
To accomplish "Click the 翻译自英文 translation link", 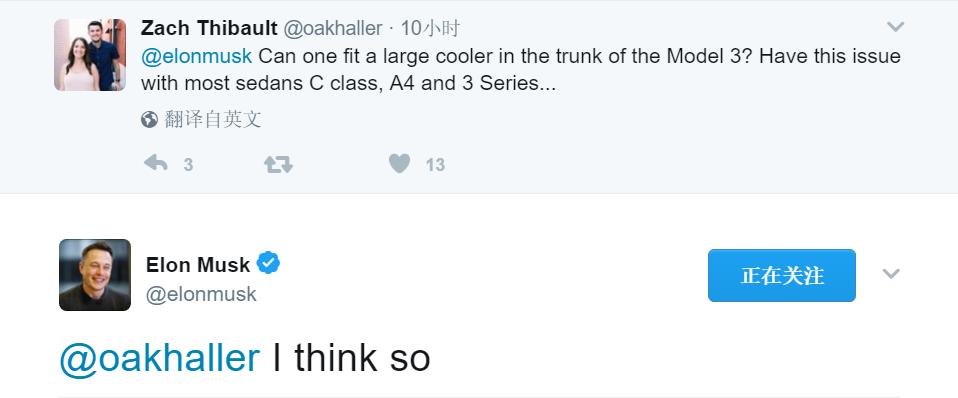I will point(212,119).
